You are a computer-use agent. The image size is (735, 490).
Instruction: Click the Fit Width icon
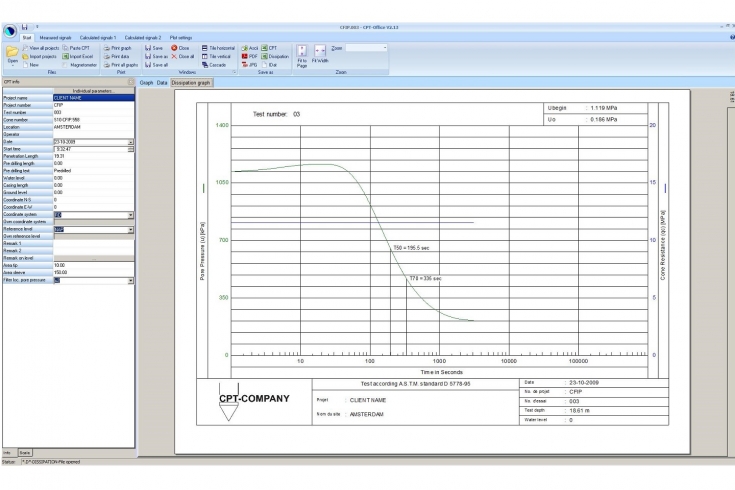tap(321, 52)
